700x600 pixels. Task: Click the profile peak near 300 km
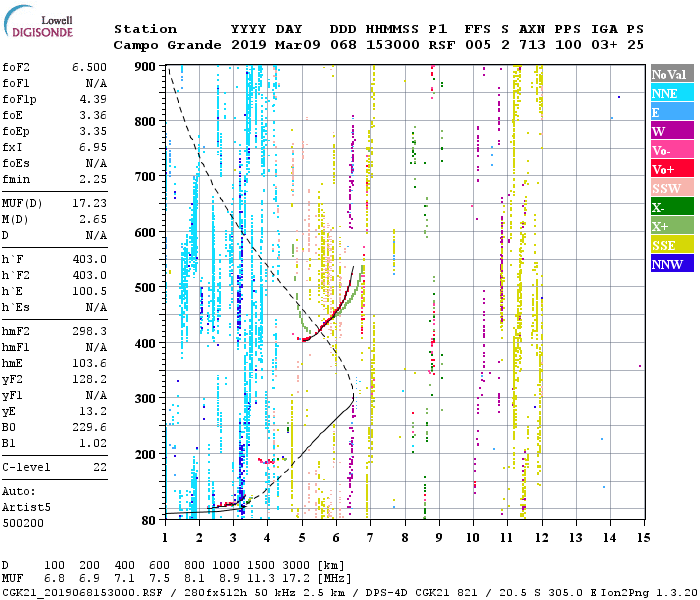click(353, 397)
